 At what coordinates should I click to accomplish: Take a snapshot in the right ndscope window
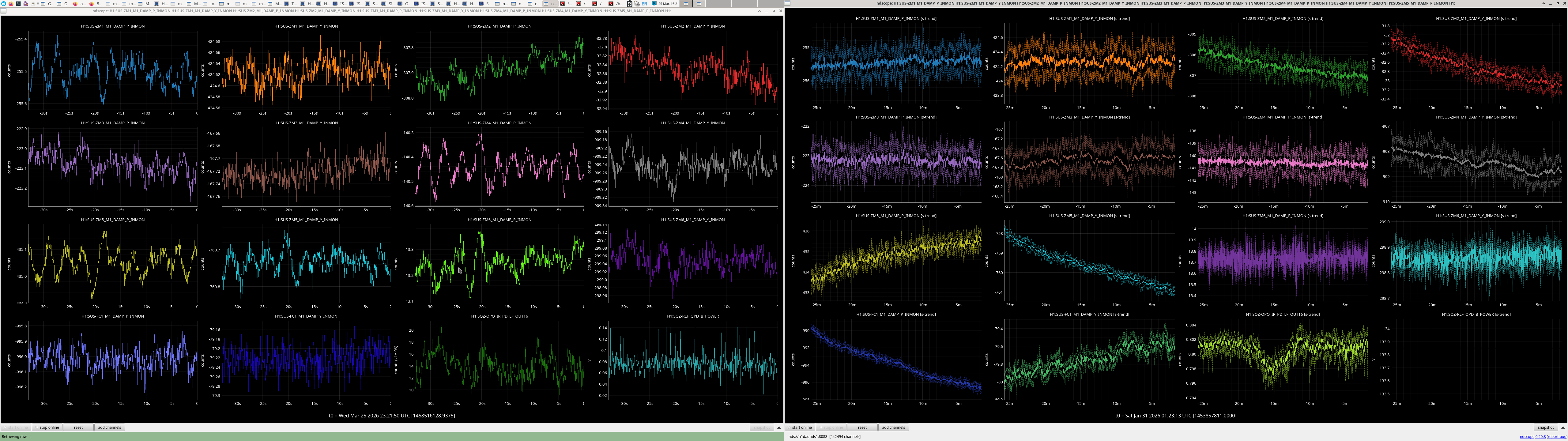[x=1546, y=428]
